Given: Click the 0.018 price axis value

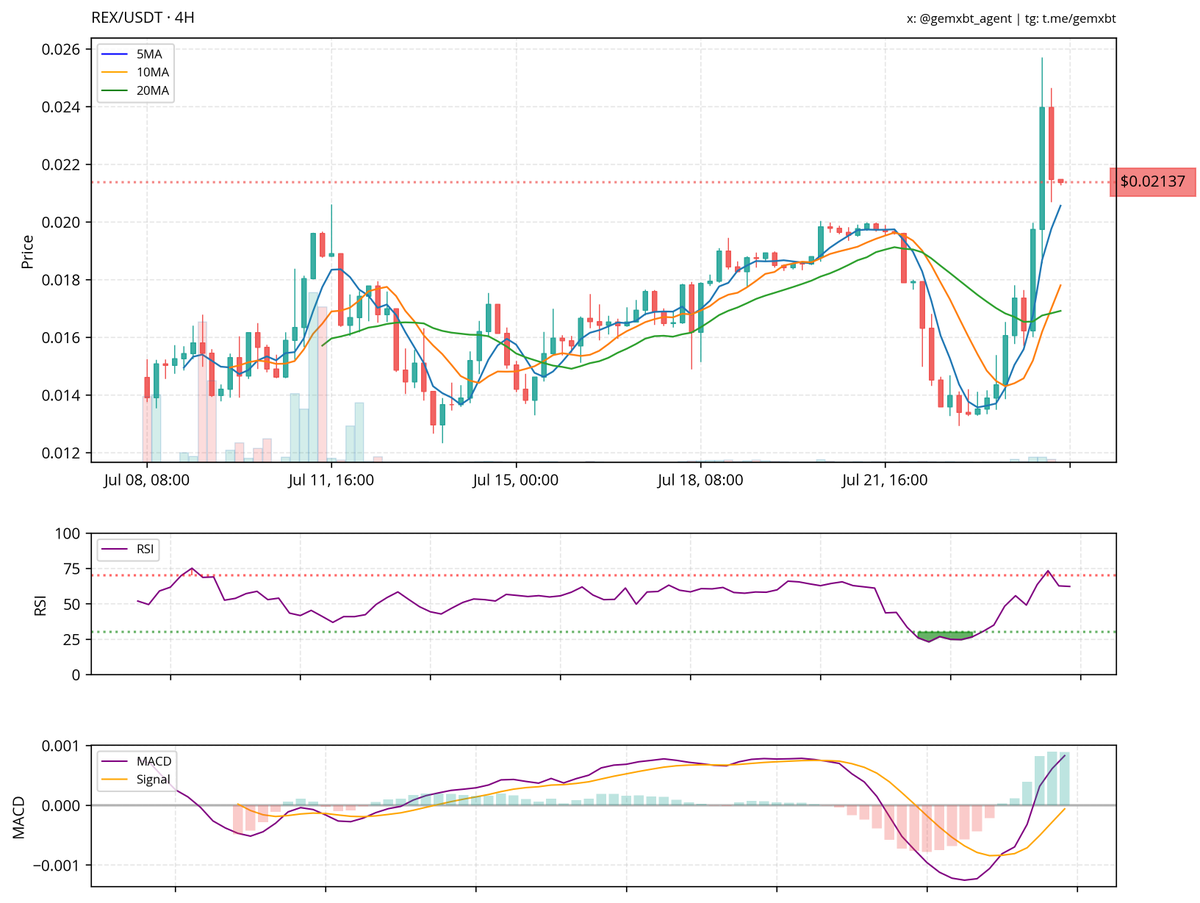Looking at the screenshot, I should pos(62,280).
